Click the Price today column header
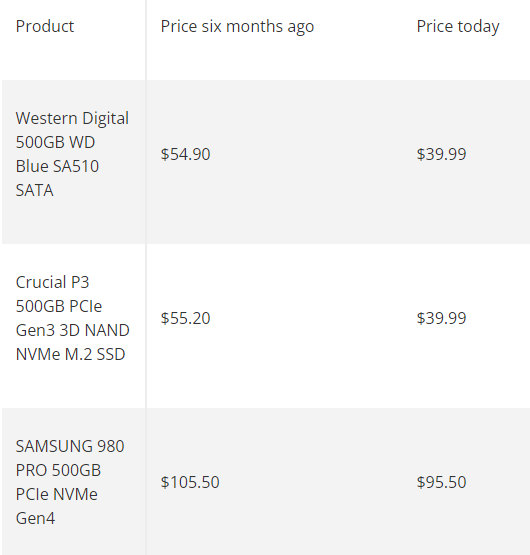 point(458,27)
